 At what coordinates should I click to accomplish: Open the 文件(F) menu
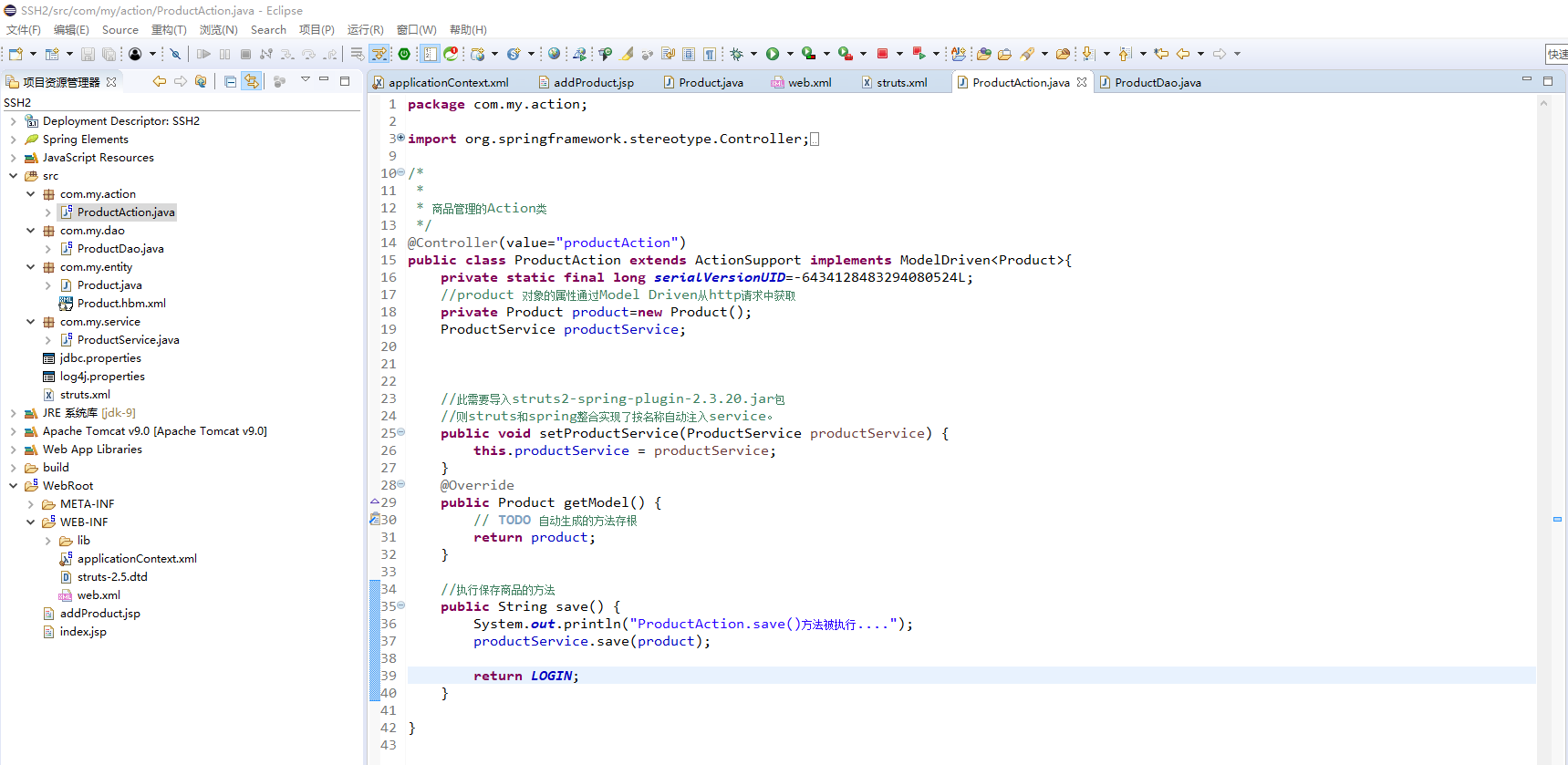[x=24, y=30]
